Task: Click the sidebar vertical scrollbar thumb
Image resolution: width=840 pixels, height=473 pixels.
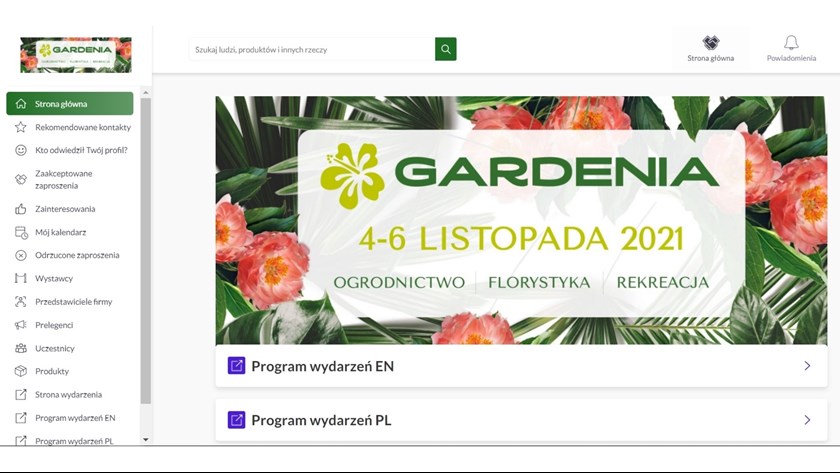Action: (x=146, y=251)
